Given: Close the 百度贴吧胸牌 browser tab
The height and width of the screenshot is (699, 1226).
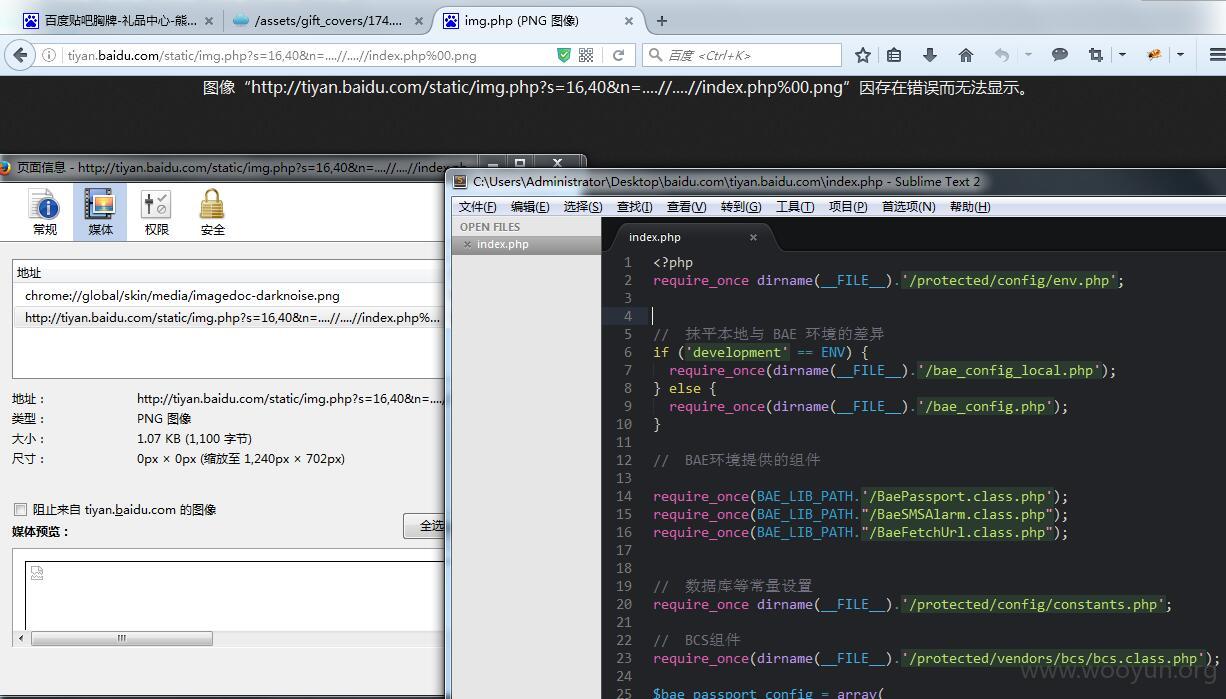Looking at the screenshot, I should pos(208,20).
